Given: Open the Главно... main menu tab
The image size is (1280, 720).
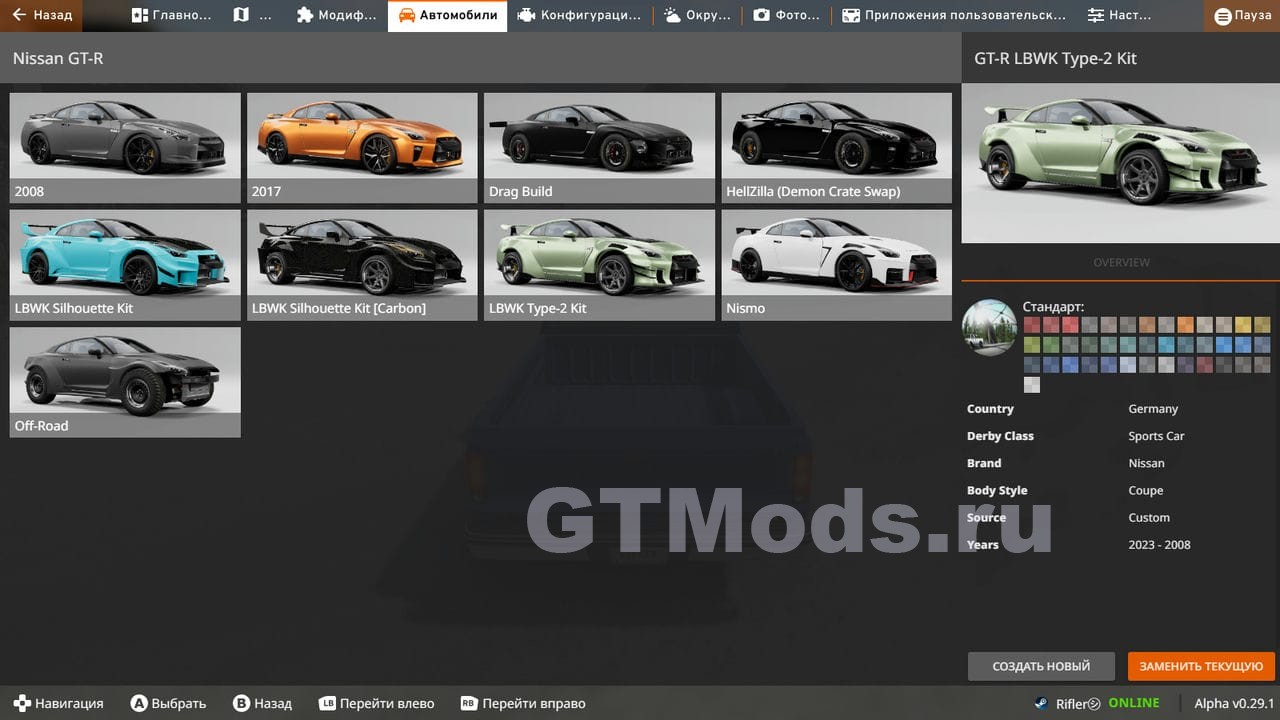Looking at the screenshot, I should point(171,15).
